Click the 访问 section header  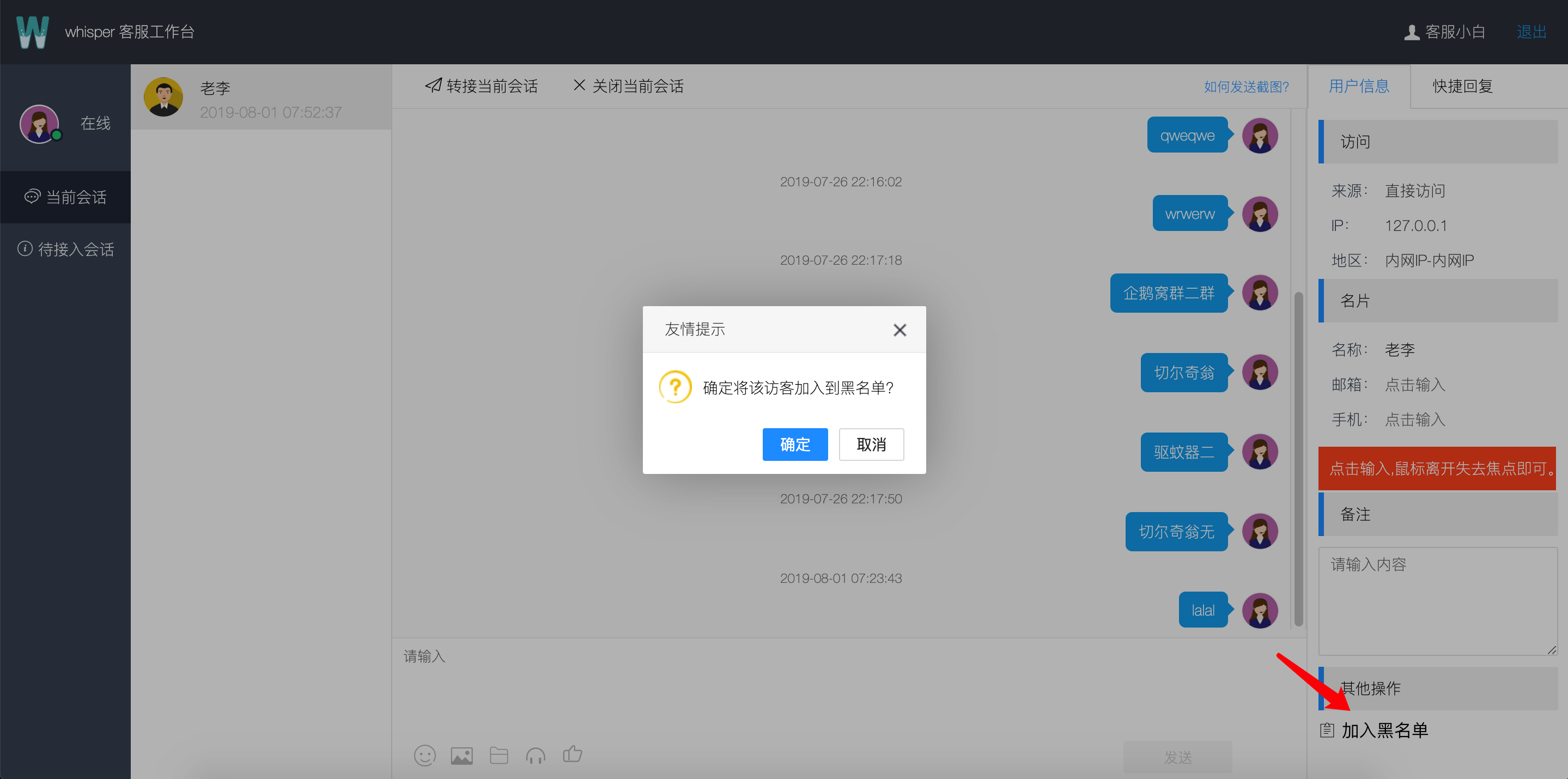click(x=1438, y=142)
